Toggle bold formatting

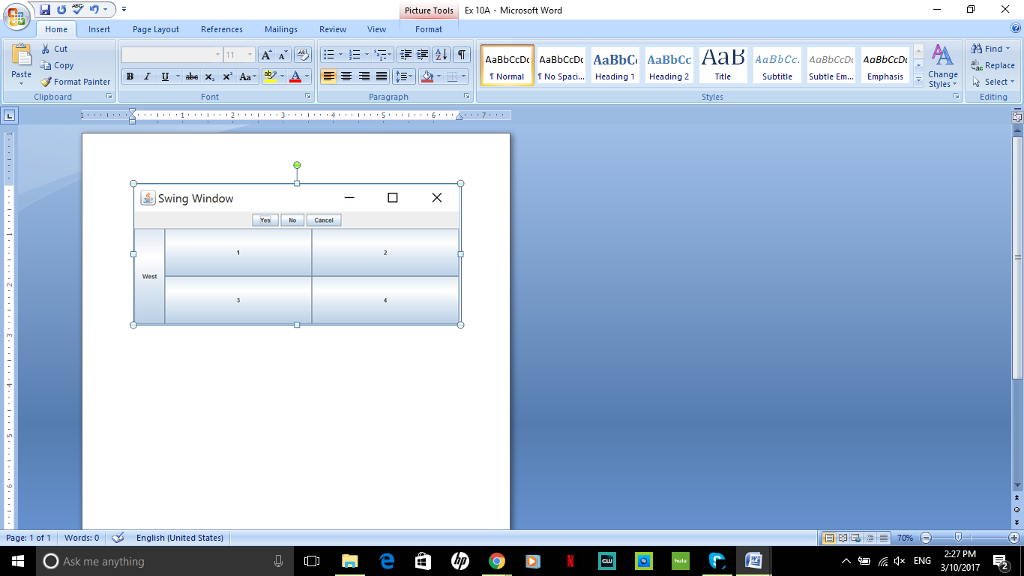(130, 76)
